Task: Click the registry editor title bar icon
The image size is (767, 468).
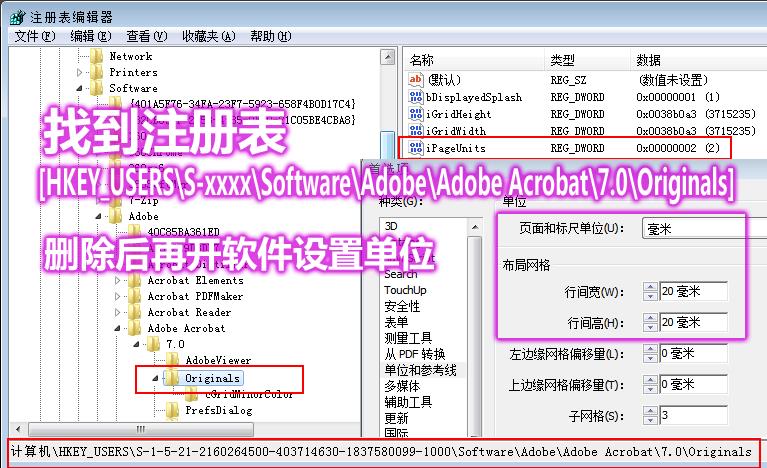Action: pyautogui.click(x=18, y=17)
